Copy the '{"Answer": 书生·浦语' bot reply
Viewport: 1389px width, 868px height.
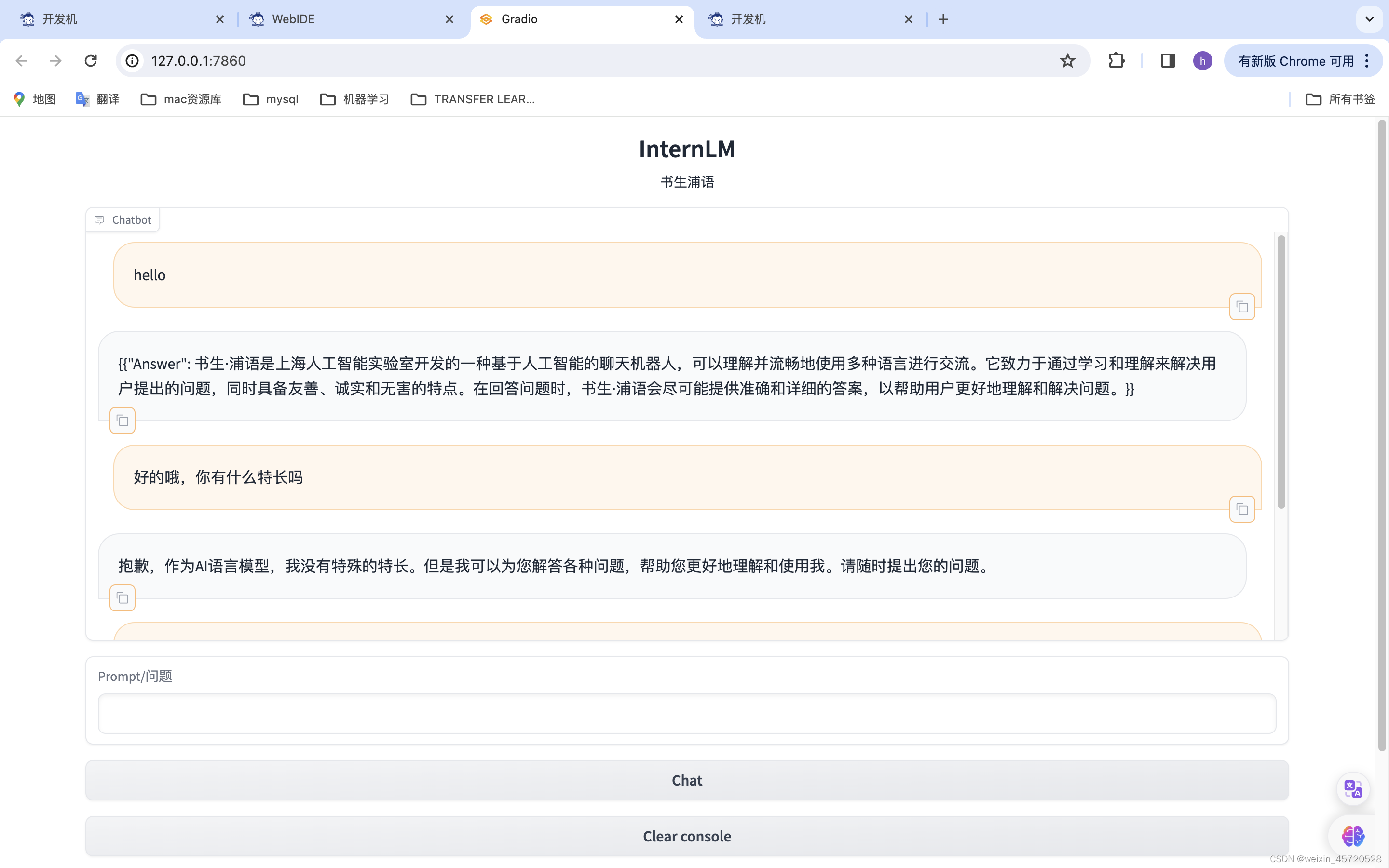pyautogui.click(x=122, y=421)
